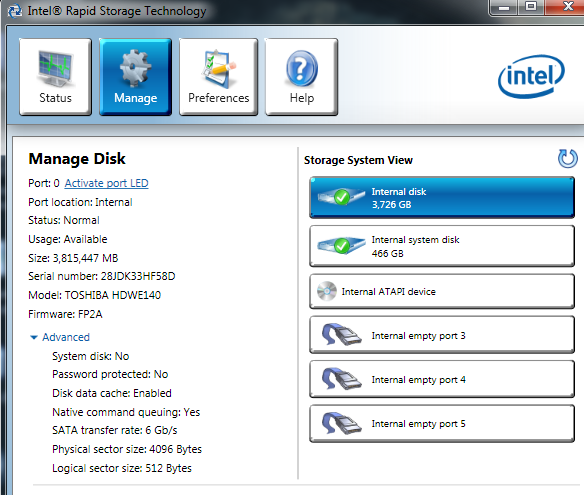Image resolution: width=584 pixels, height=495 pixels.
Task: Click the Preferences clipboard icon
Action: (218, 68)
